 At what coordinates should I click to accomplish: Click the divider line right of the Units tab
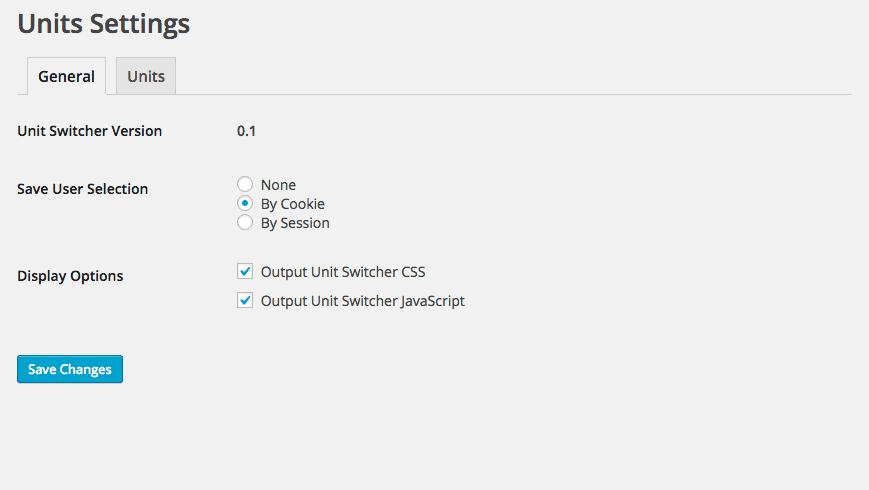click(500, 94)
